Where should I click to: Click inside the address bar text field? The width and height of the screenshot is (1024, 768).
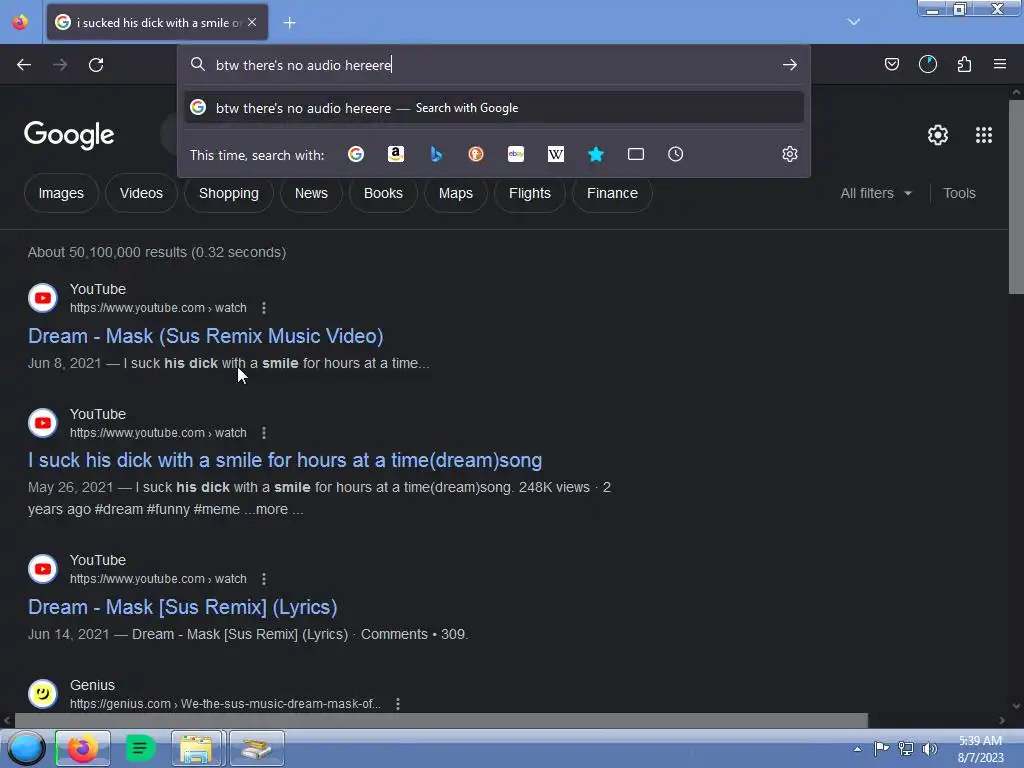(493, 65)
